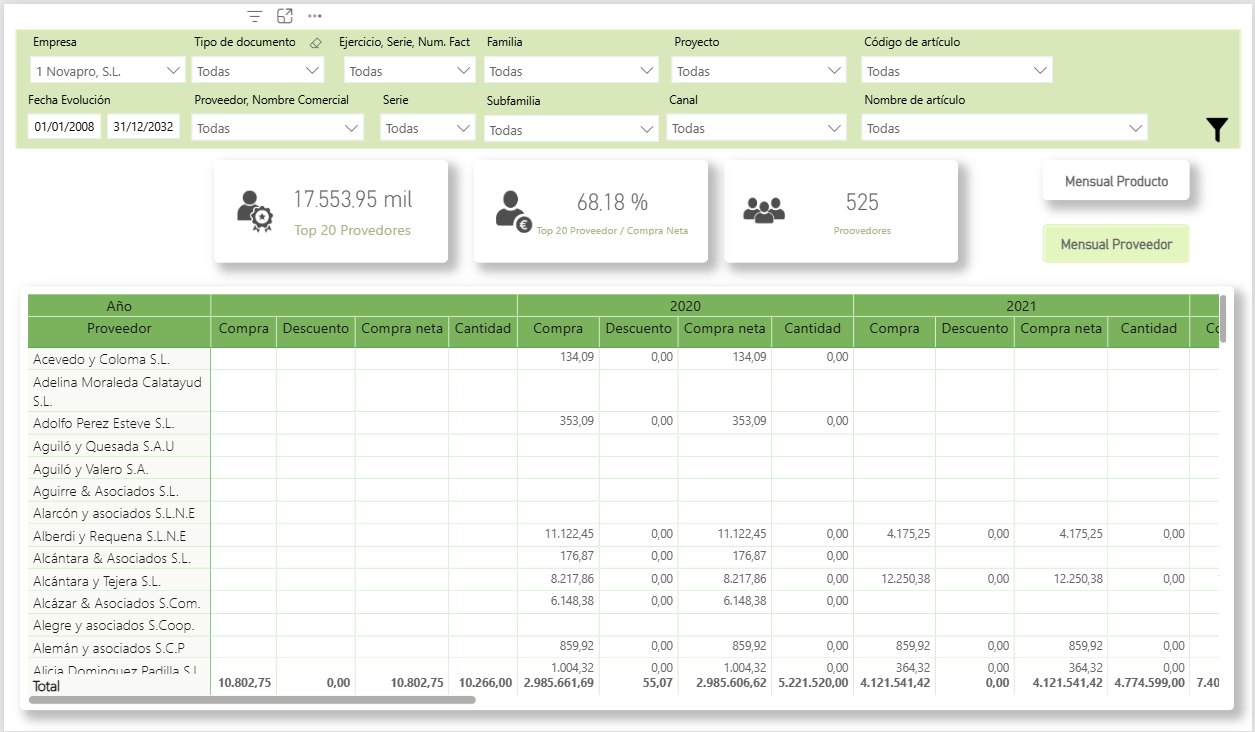Open the more options ellipsis menu
Image resolution: width=1255 pixels, height=732 pixels.
tap(315, 16)
